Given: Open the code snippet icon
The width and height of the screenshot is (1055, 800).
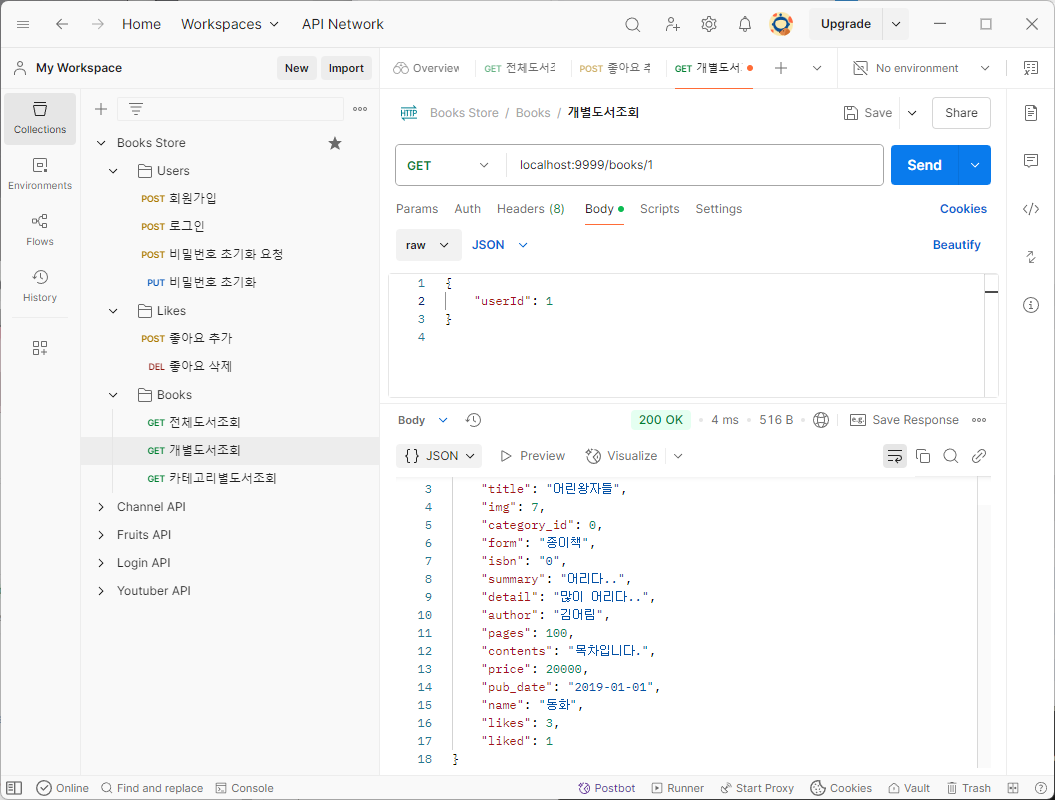Looking at the screenshot, I should tap(1031, 209).
